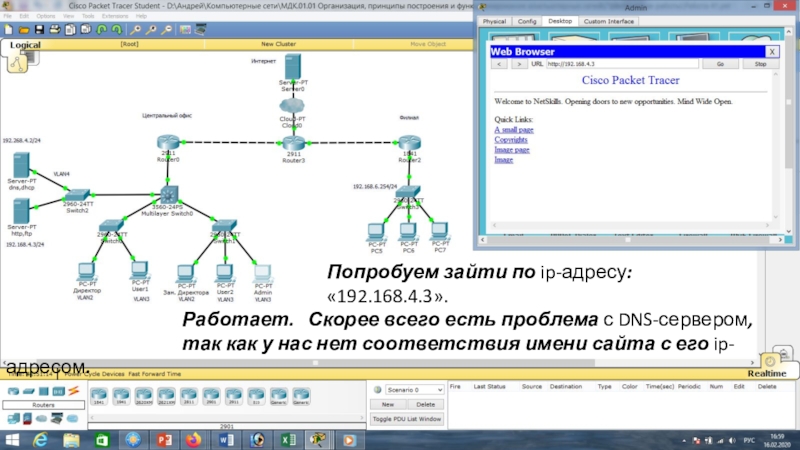Close the Web Browser with X button
This screenshot has height=450, width=800.
[771, 52]
